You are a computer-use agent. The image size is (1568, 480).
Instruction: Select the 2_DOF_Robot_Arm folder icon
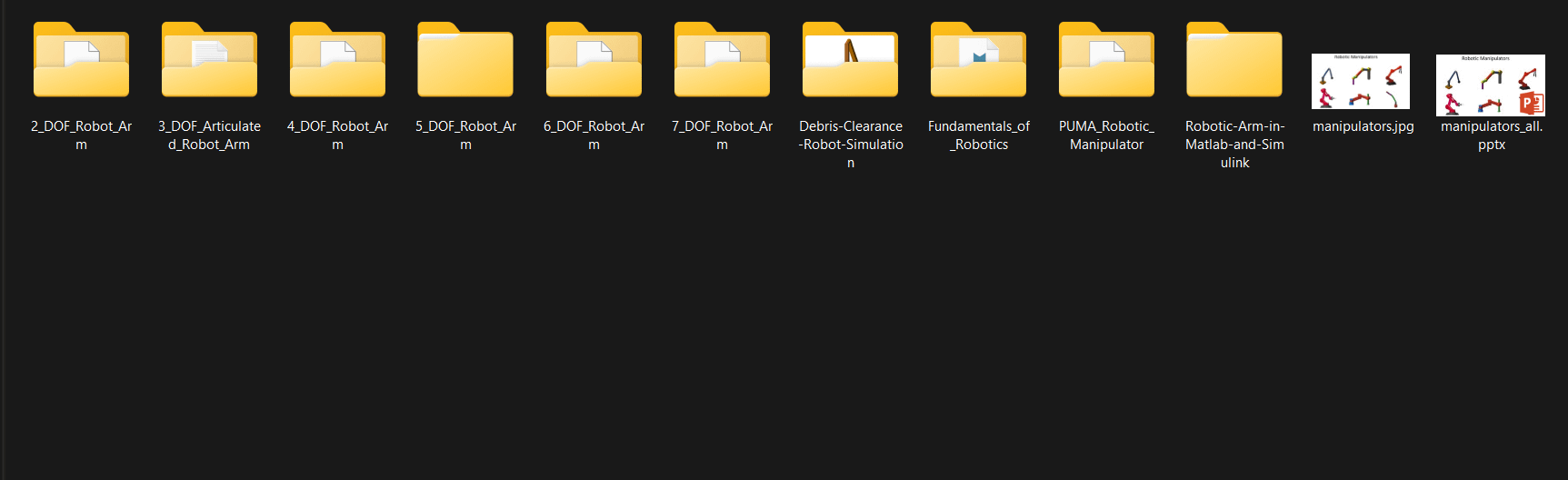click(x=81, y=61)
